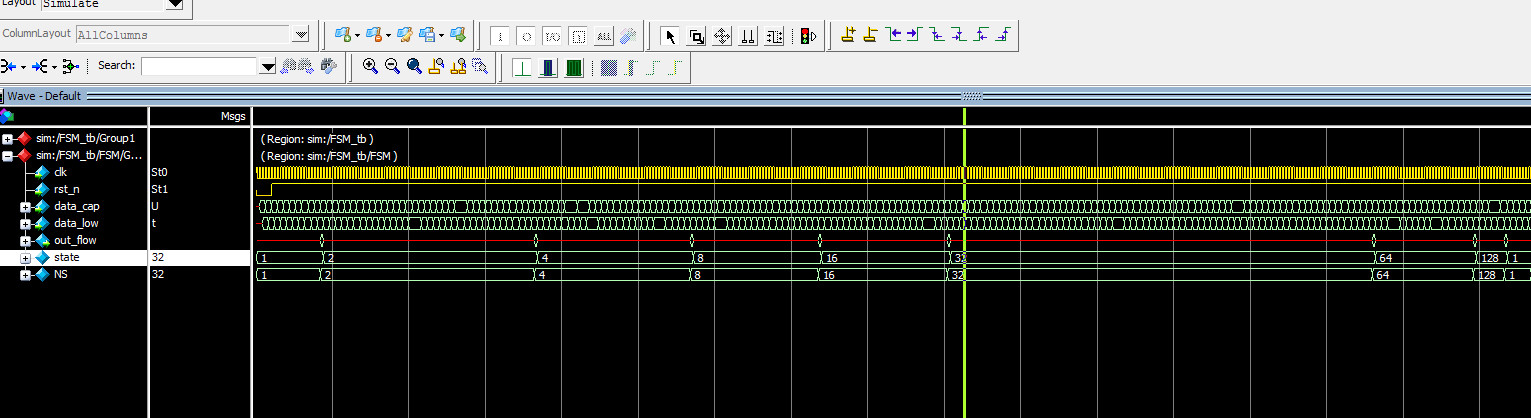1531x418 pixels.
Task: Expand the sim:/FSM_tb/Group1 tree node
Action: (8, 138)
